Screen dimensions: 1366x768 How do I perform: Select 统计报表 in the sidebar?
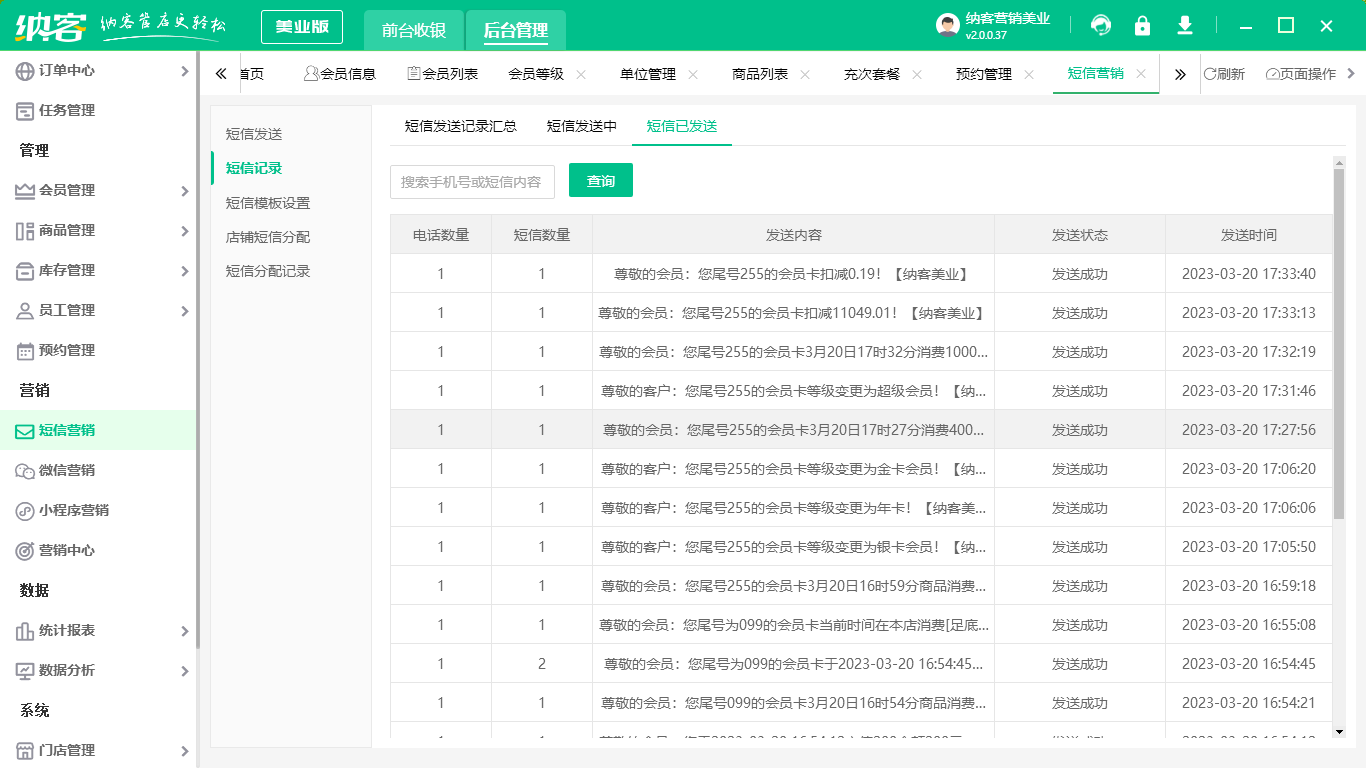coord(70,631)
